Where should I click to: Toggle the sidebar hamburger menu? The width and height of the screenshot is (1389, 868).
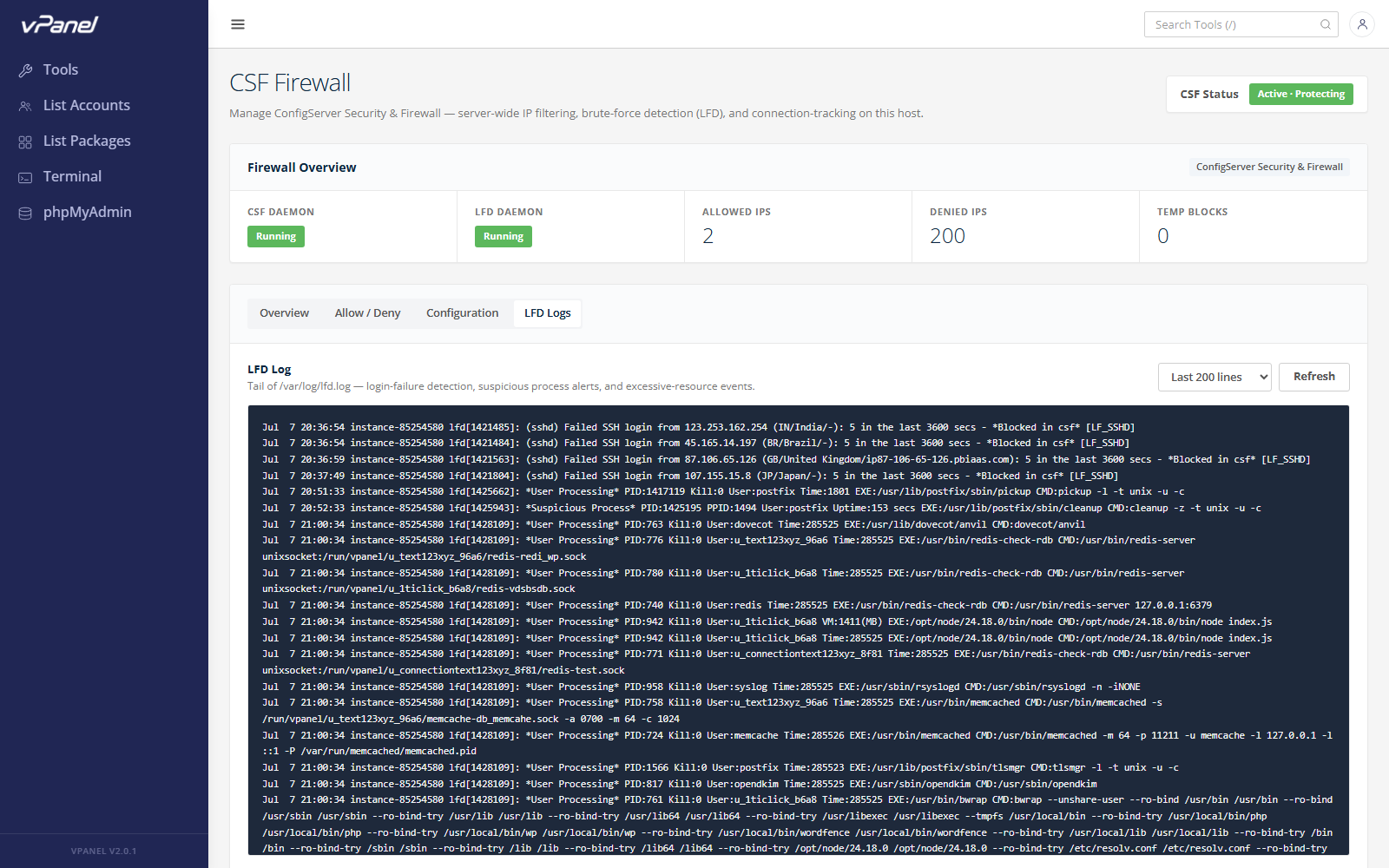click(238, 24)
